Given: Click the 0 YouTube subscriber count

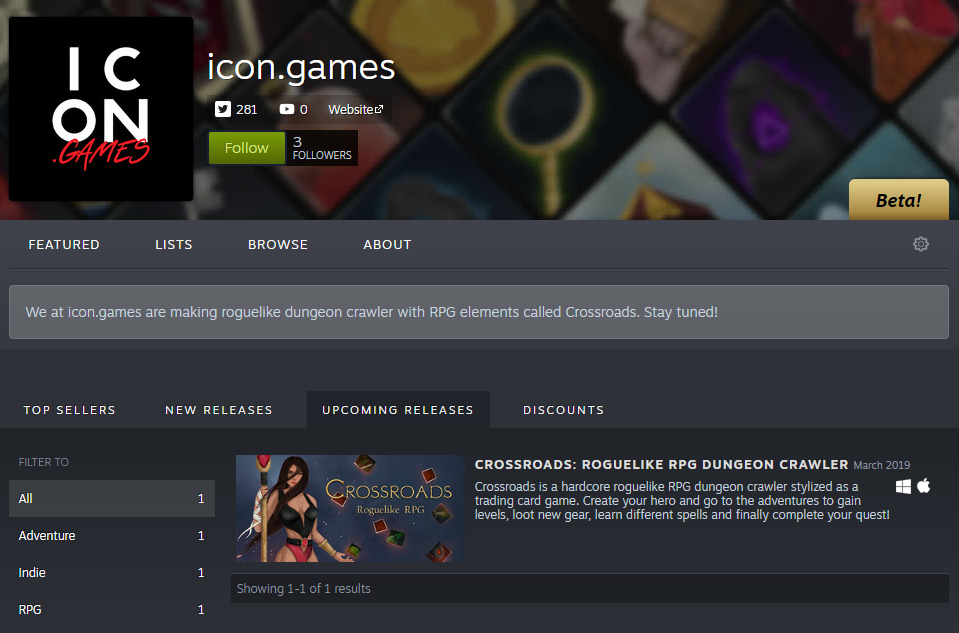Looking at the screenshot, I should [x=303, y=110].
